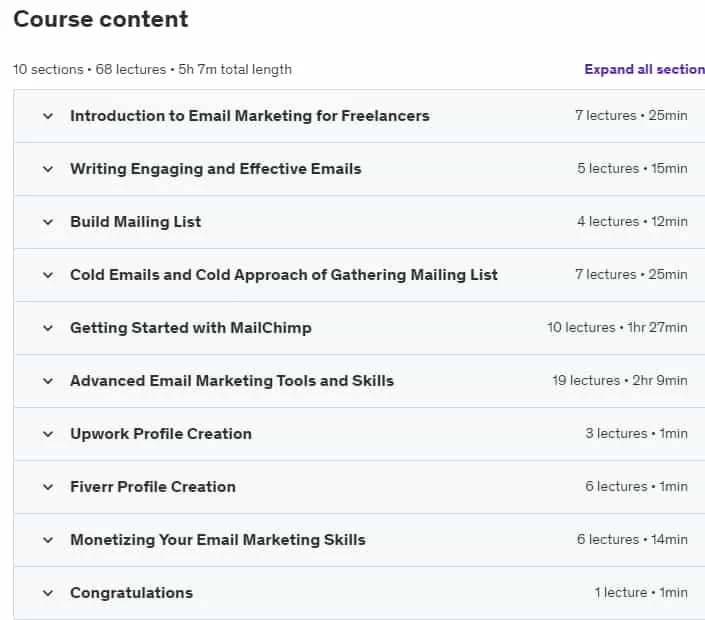This screenshot has height=620, width=705.
Task: Expand the Introduction to Email Marketing chevron
Action: click(x=48, y=116)
